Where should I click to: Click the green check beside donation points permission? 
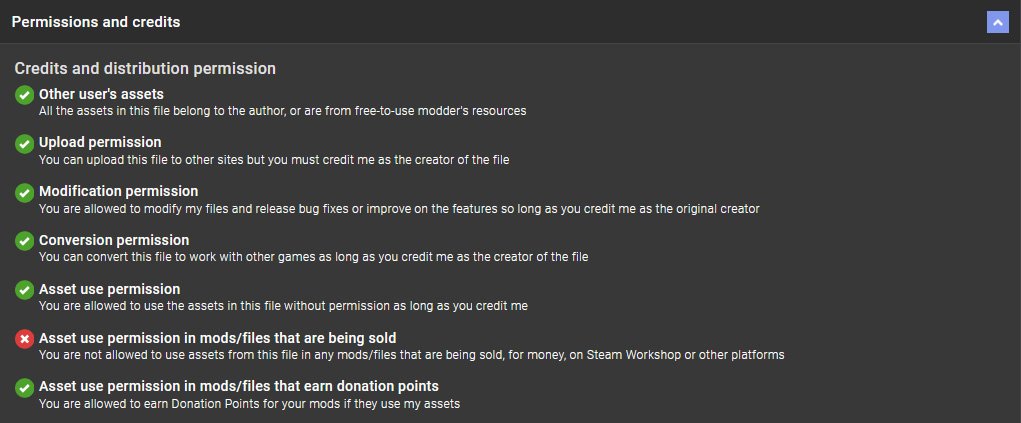[x=24, y=387]
